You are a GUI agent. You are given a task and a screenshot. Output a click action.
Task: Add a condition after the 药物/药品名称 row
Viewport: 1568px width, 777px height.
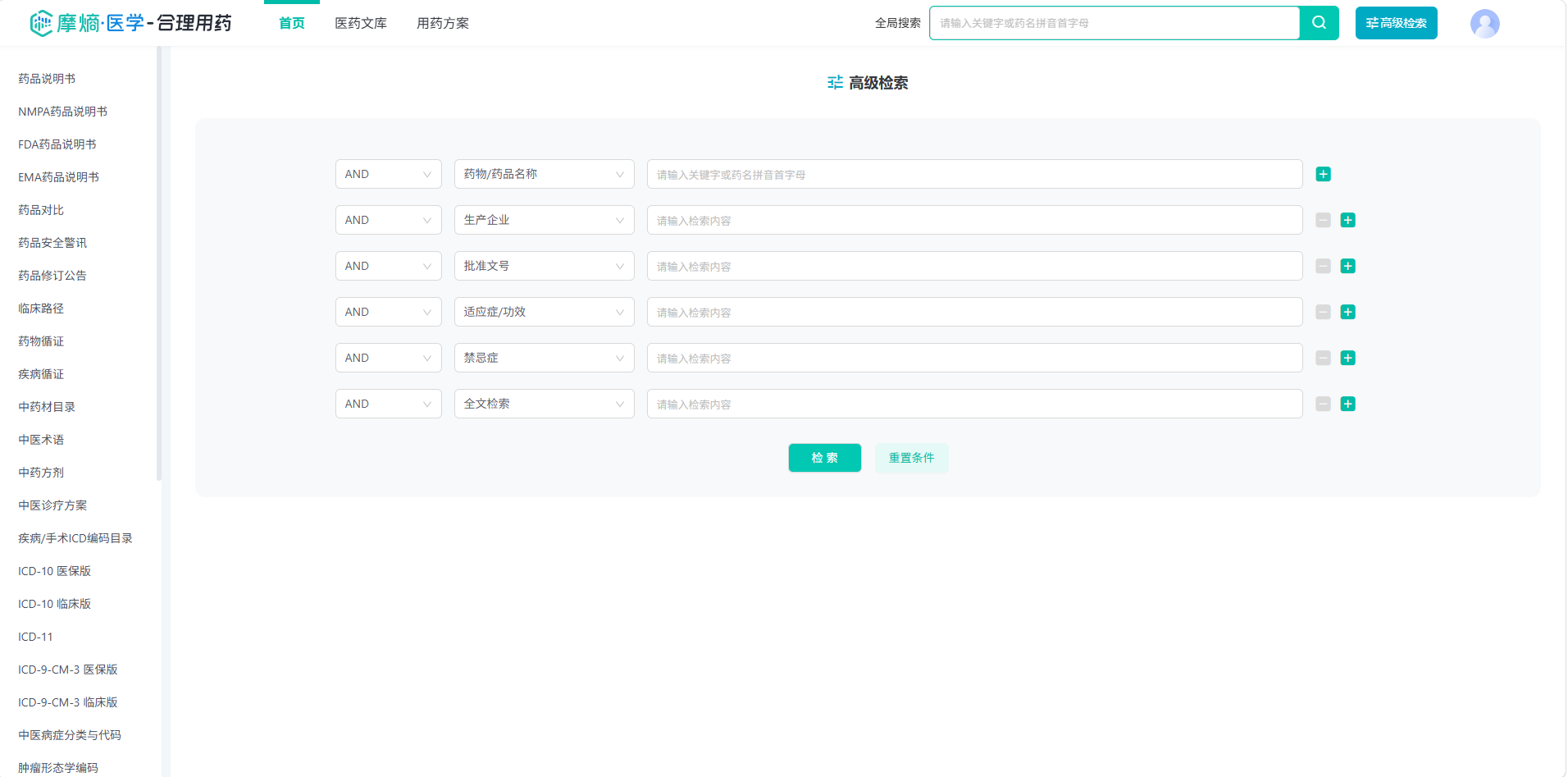click(x=1323, y=174)
